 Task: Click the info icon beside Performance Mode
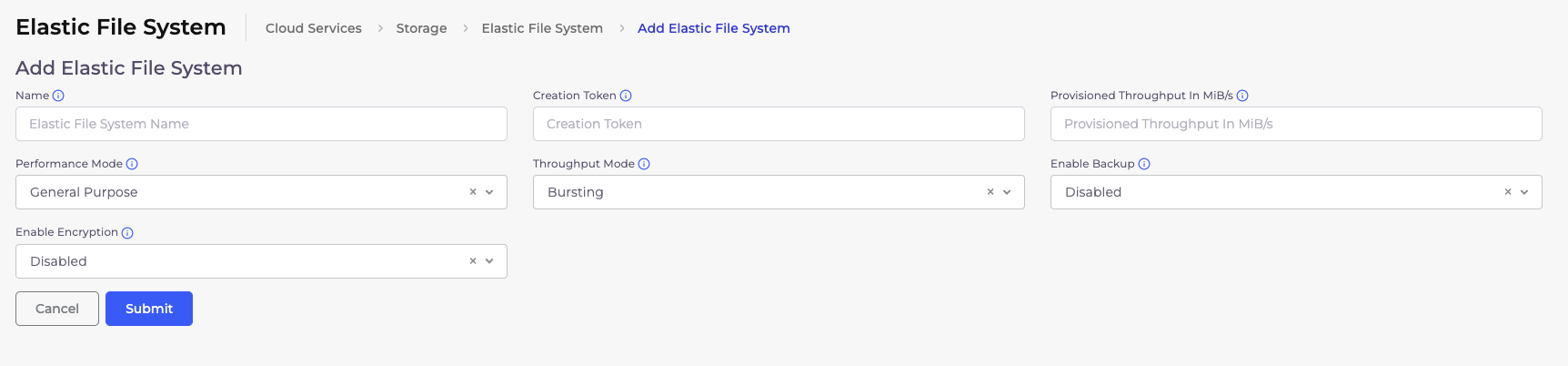point(132,164)
